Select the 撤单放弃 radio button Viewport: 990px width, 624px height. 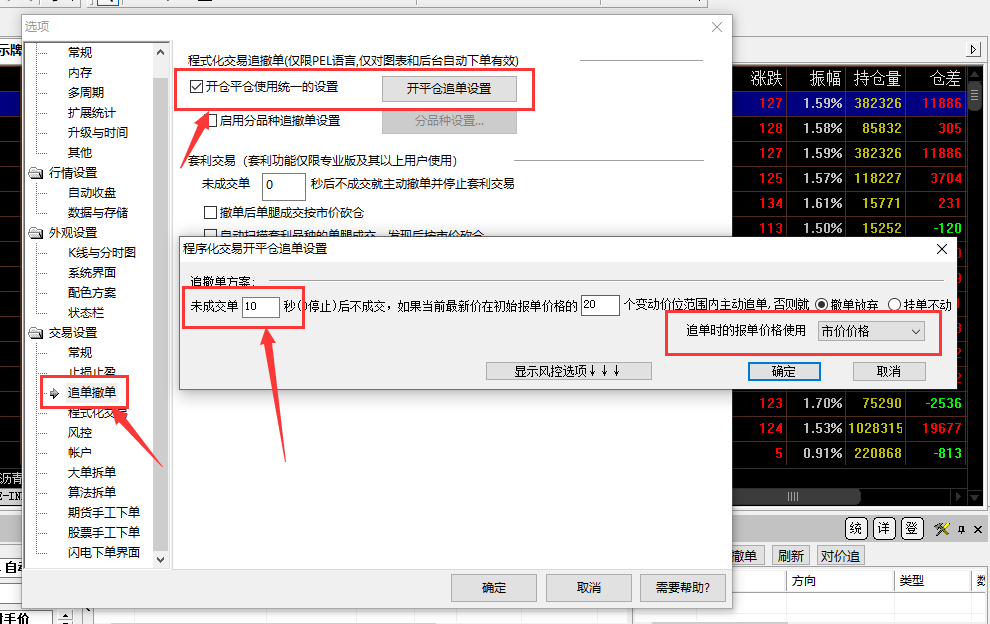(x=821, y=305)
